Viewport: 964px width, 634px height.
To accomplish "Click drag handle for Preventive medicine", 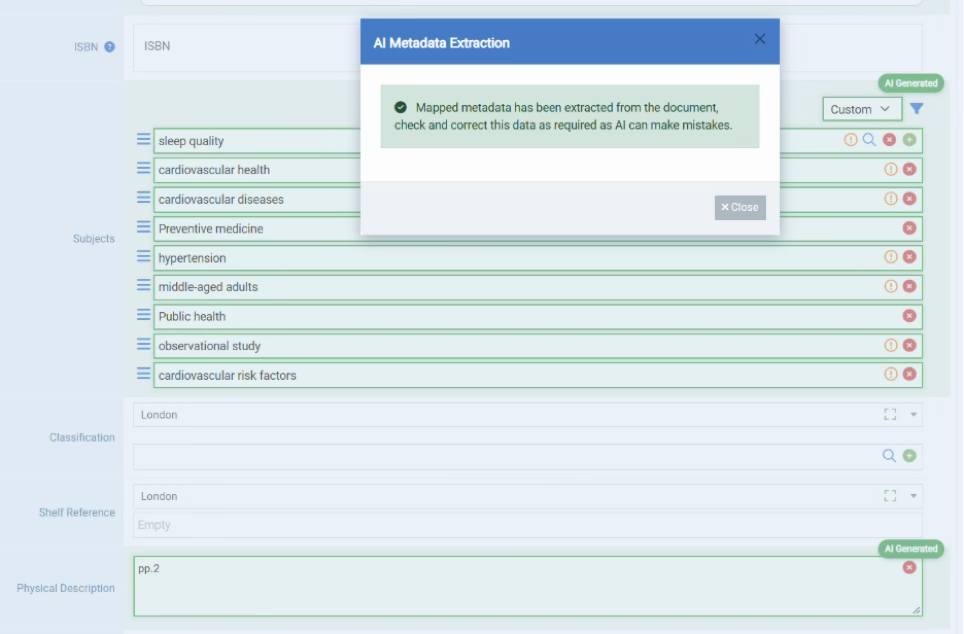I will pyautogui.click(x=143, y=227).
